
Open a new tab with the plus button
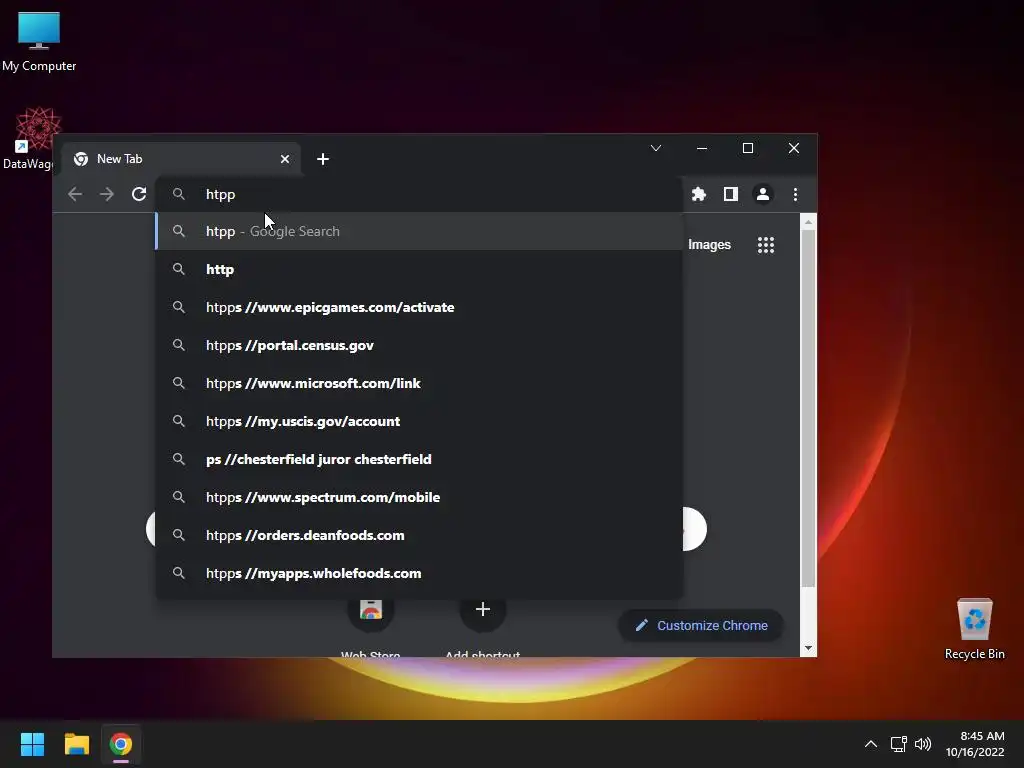[x=323, y=159]
